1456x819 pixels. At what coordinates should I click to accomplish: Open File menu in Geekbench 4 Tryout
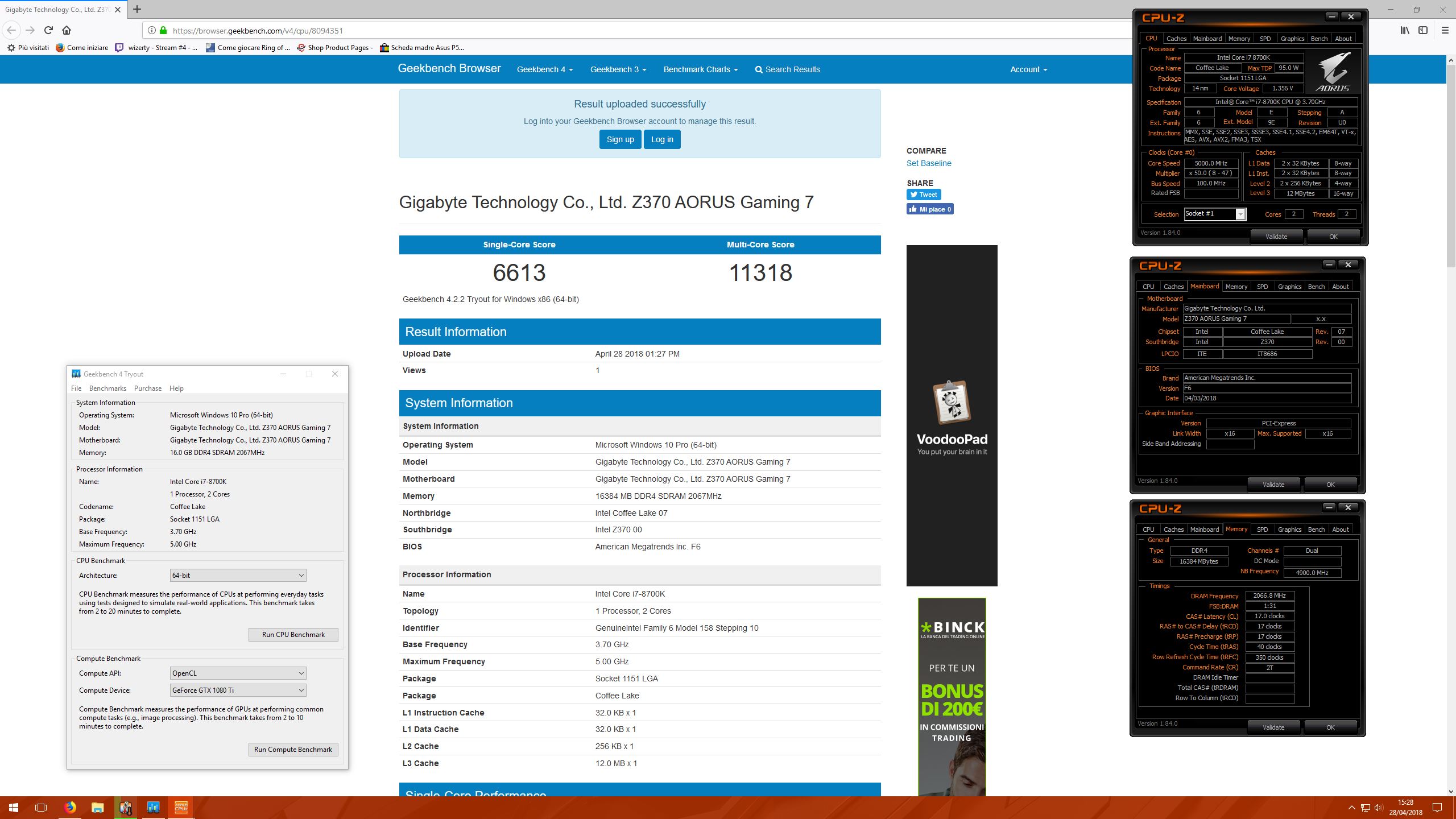pos(76,388)
